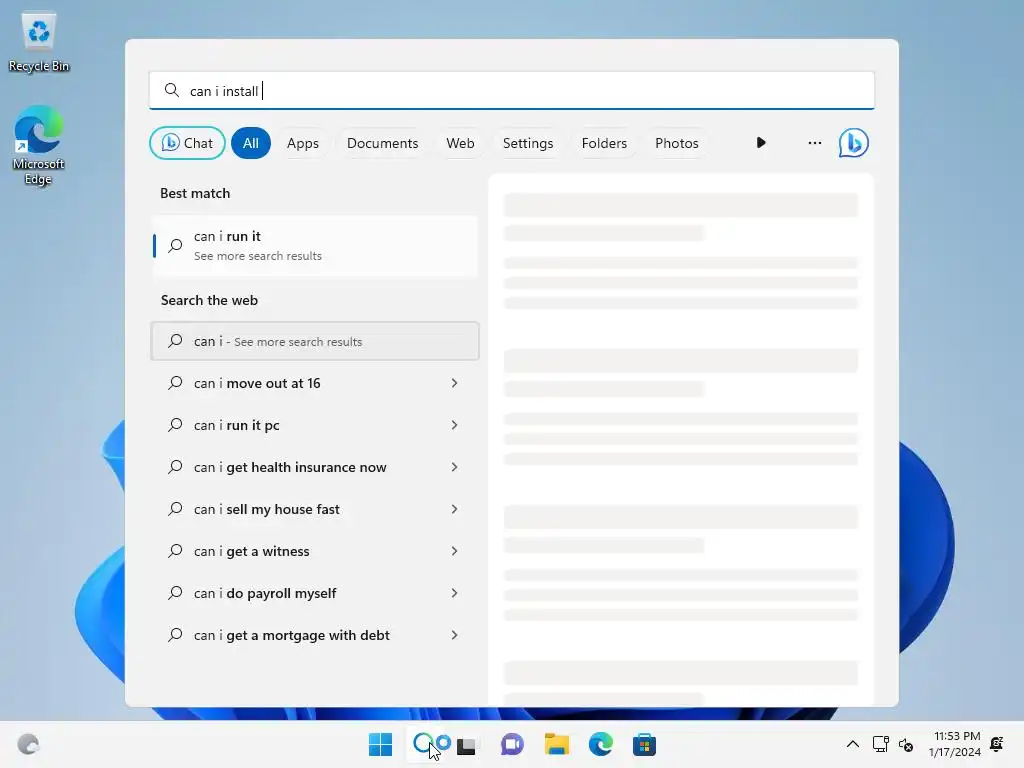Open Microsoft Edge desktop shortcut
The width and height of the screenshot is (1024, 768).
click(x=39, y=145)
